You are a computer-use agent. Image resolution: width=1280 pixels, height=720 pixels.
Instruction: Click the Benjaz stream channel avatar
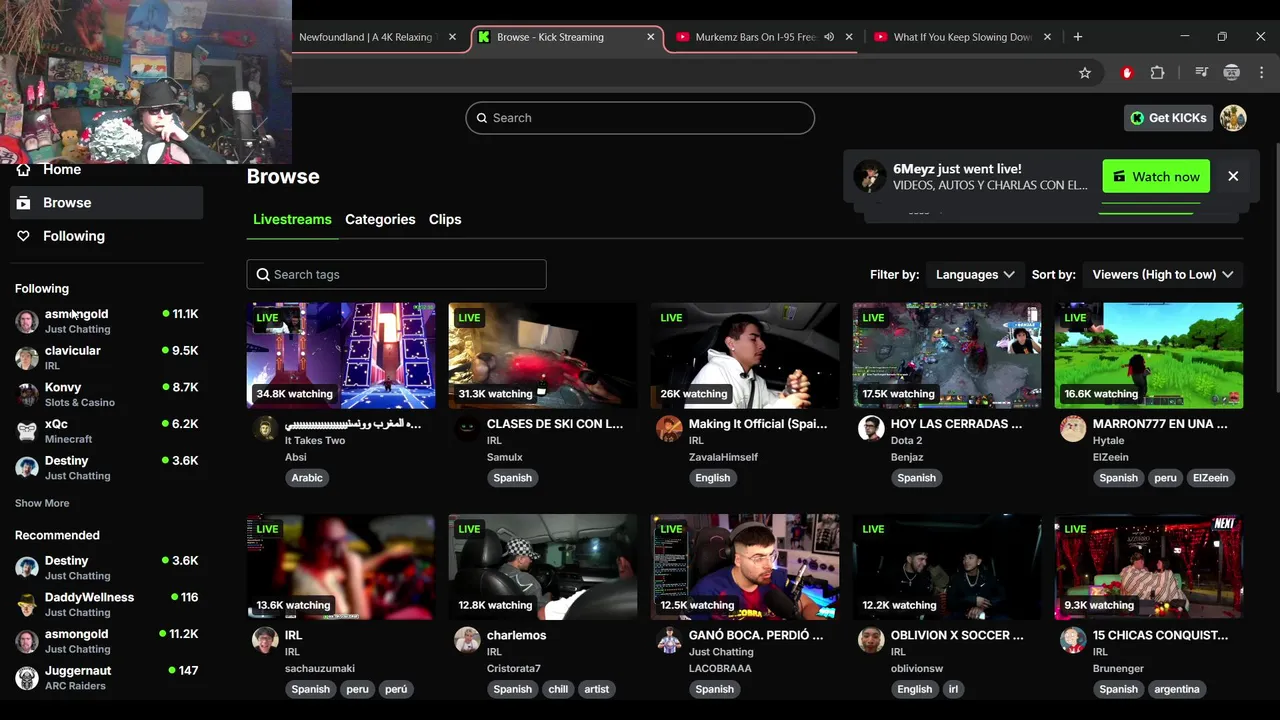pyautogui.click(x=871, y=430)
